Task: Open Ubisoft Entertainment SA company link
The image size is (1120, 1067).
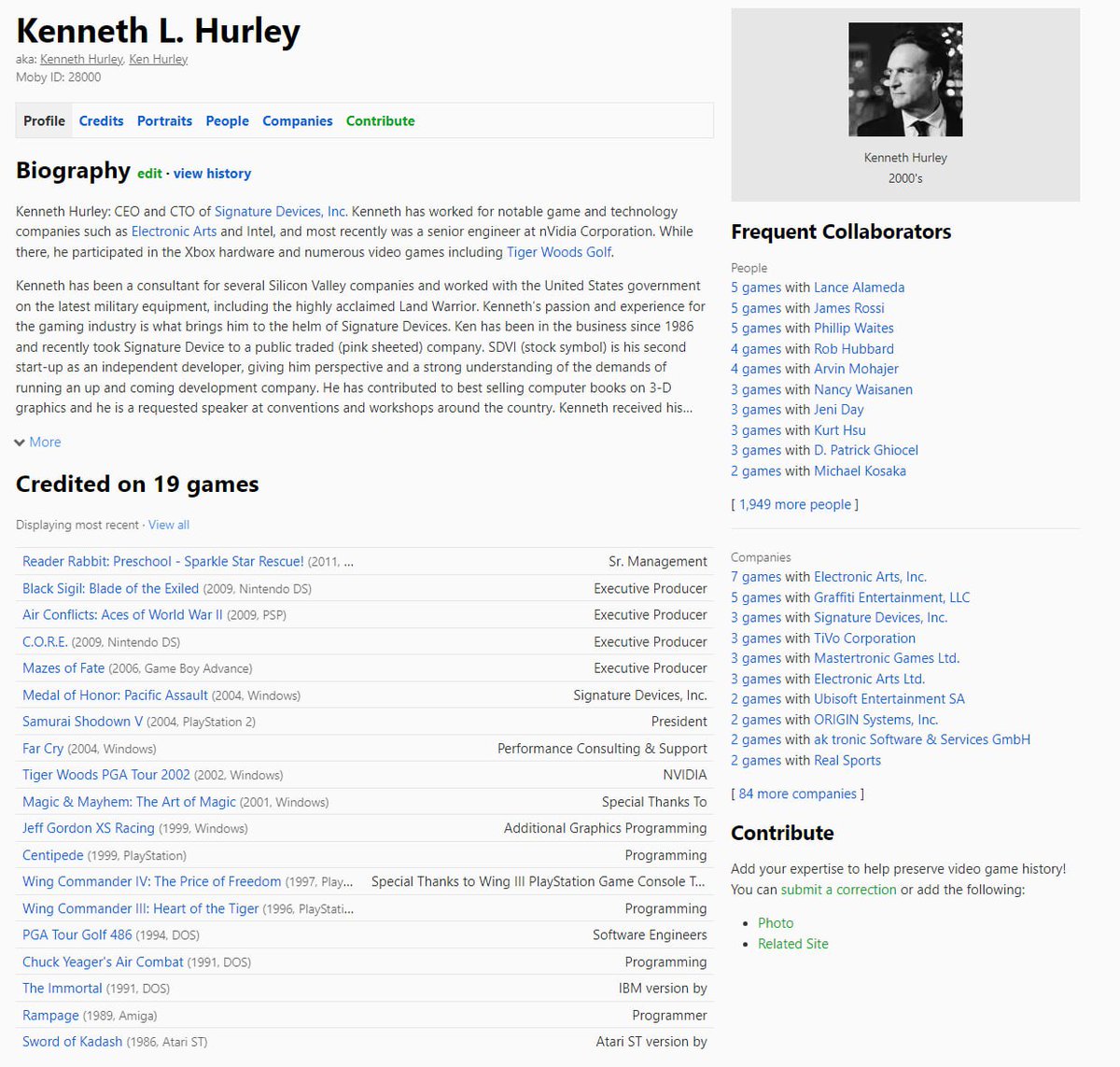Action: tap(889, 699)
